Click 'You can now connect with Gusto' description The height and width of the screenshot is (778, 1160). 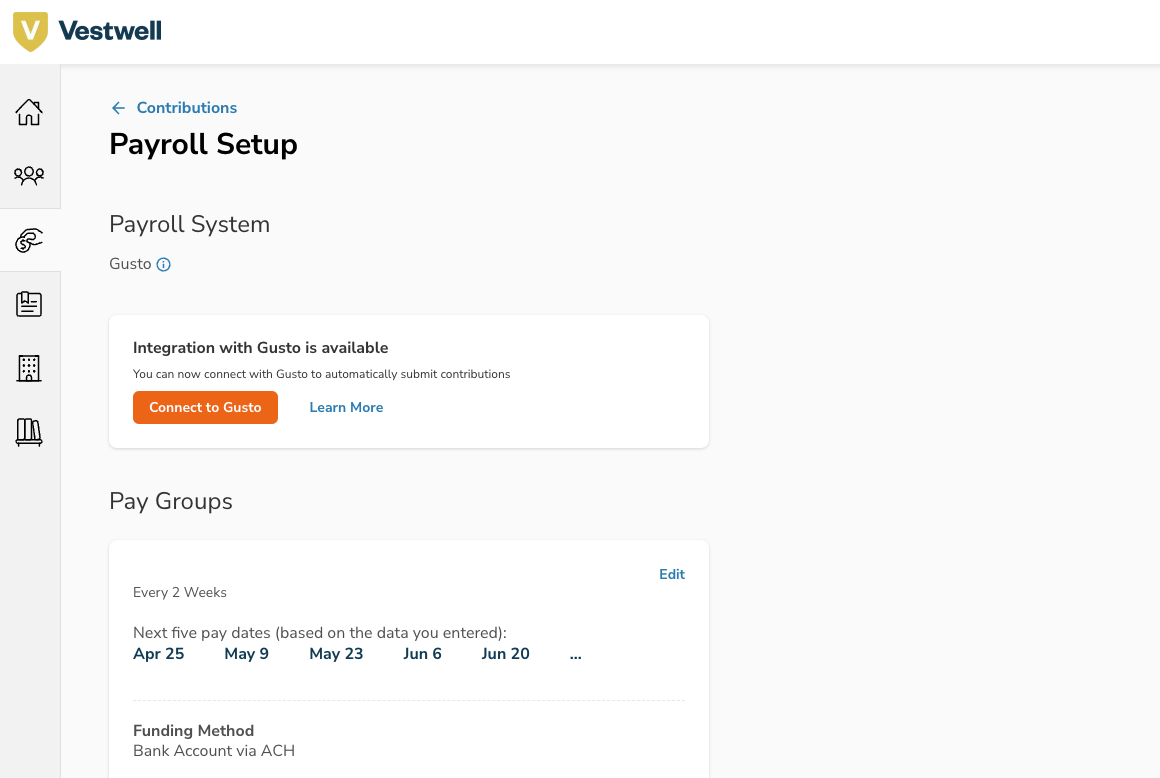[x=322, y=374]
